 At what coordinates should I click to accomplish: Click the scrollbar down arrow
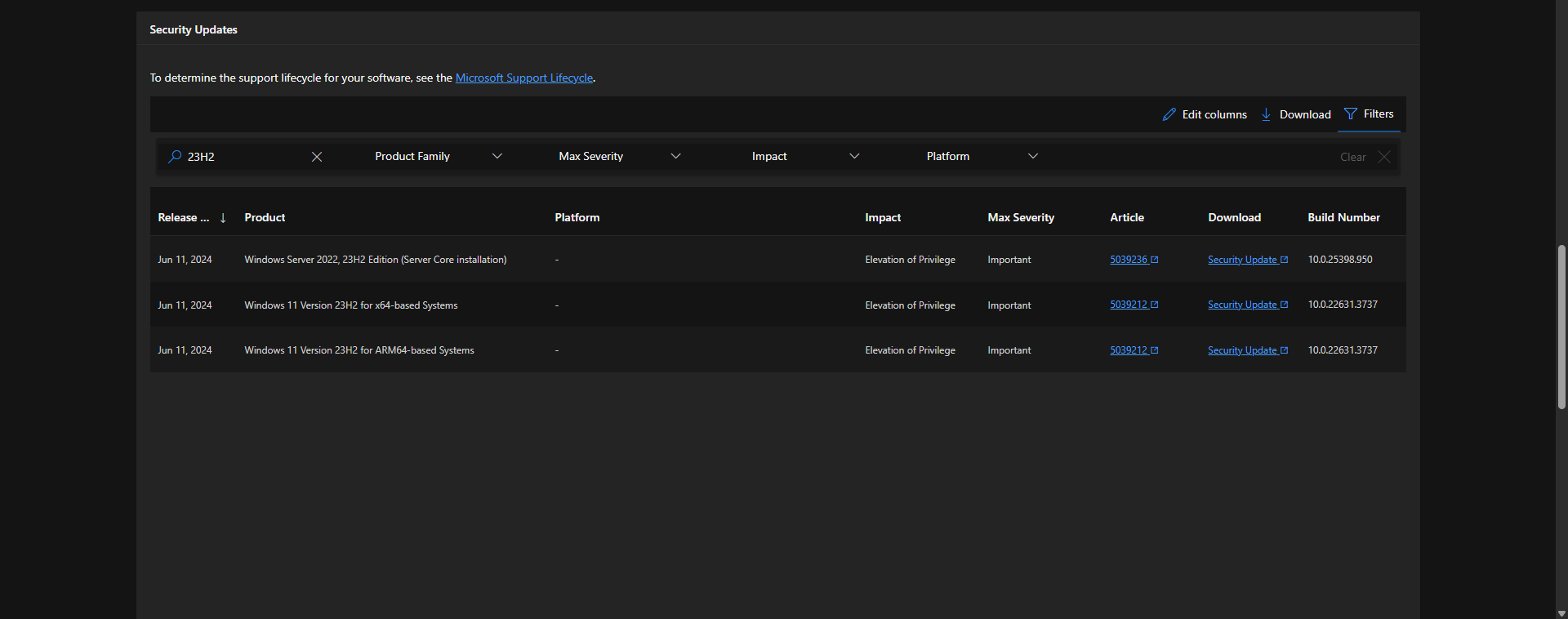1561,613
